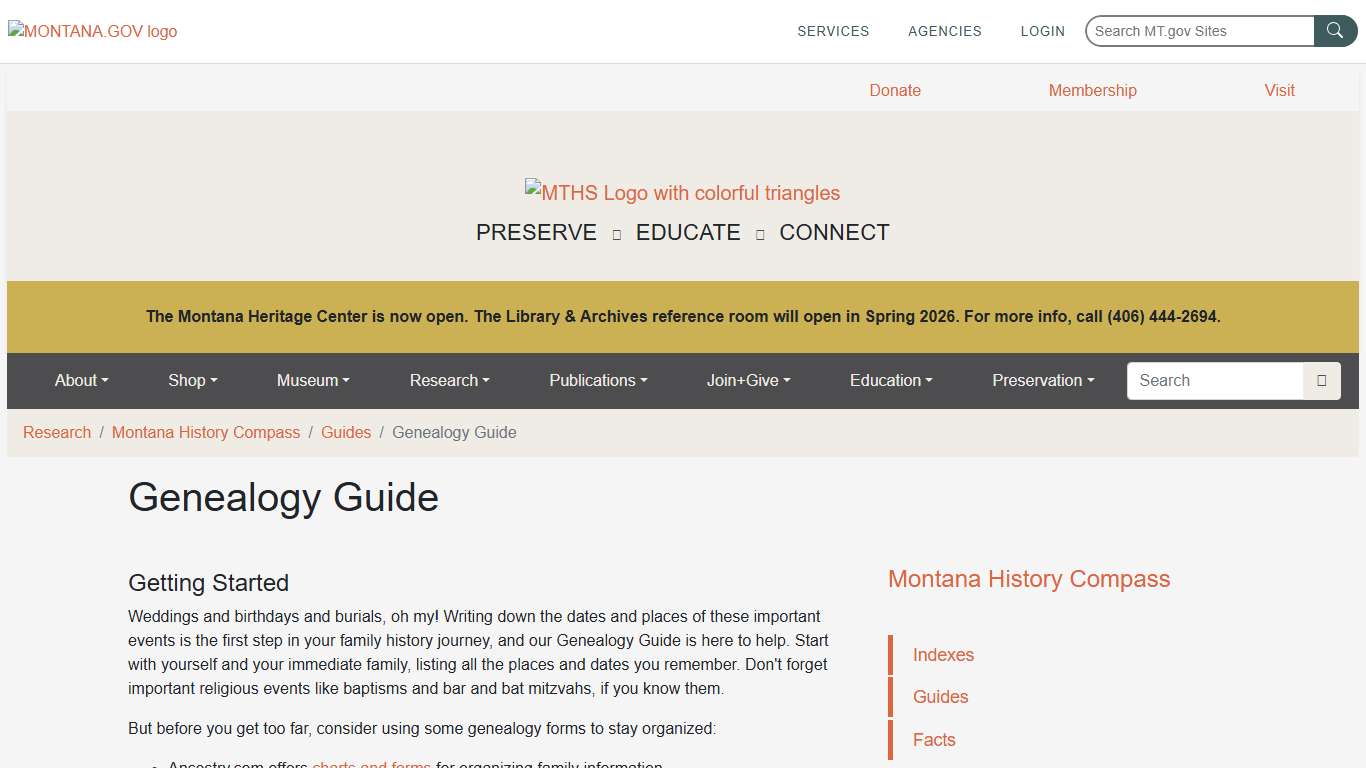This screenshot has width=1366, height=768.
Task: Open the About menu
Action: tap(81, 381)
